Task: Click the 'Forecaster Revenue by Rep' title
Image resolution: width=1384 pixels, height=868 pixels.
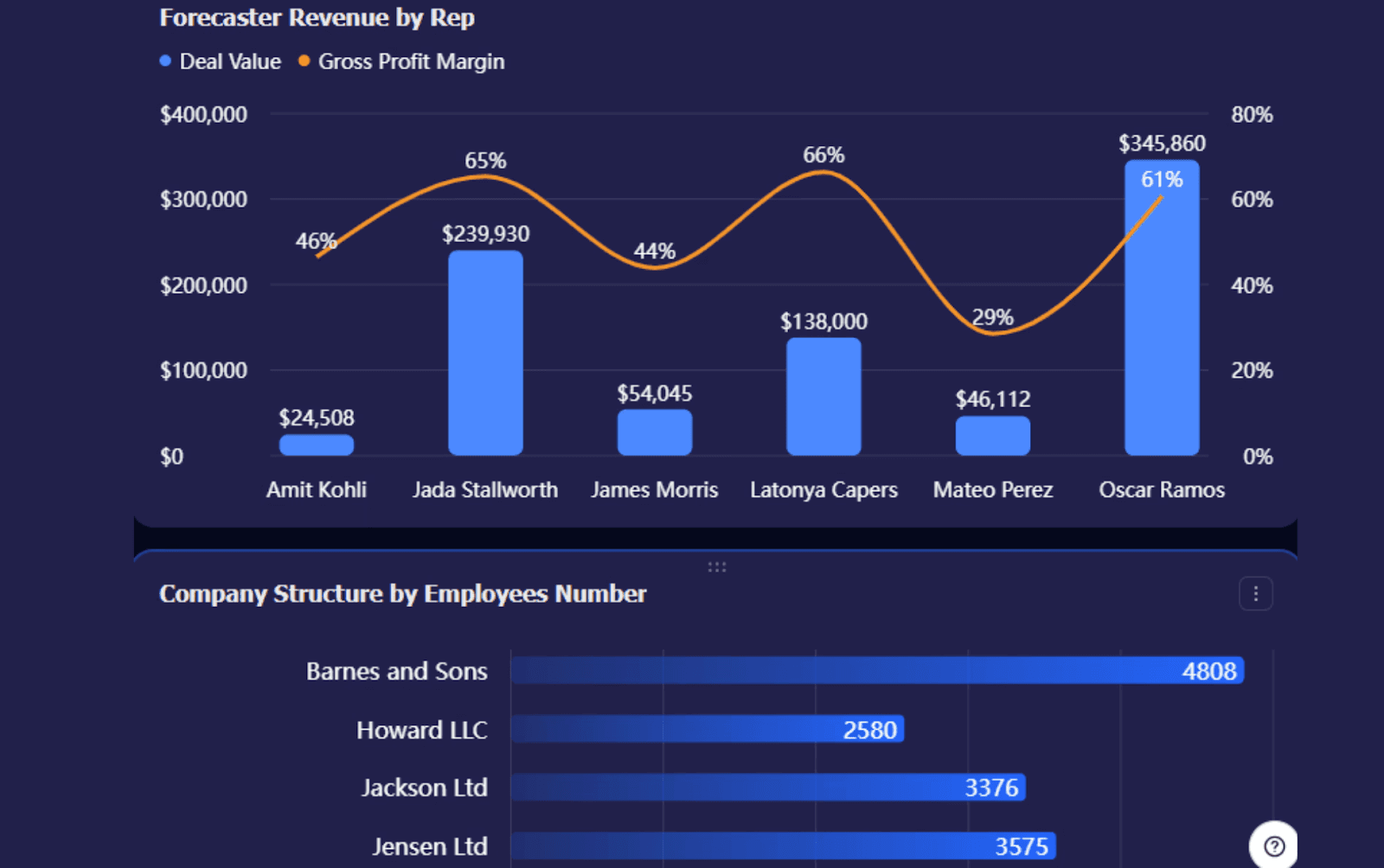Action: click(317, 18)
